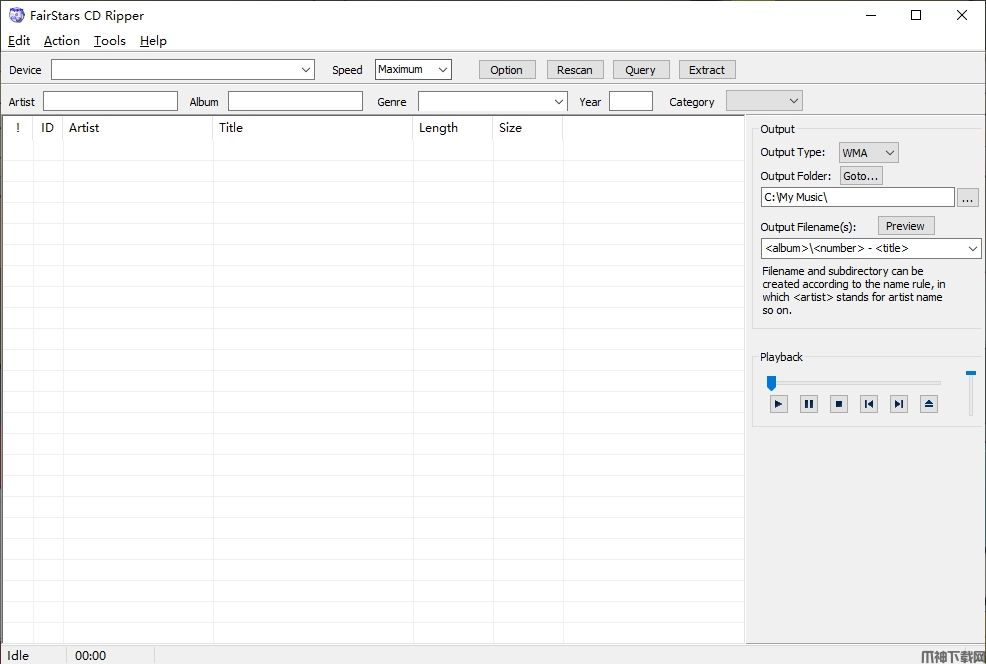Expand the Device dropdown
Image resolution: width=986 pixels, height=664 pixels.
tap(306, 70)
